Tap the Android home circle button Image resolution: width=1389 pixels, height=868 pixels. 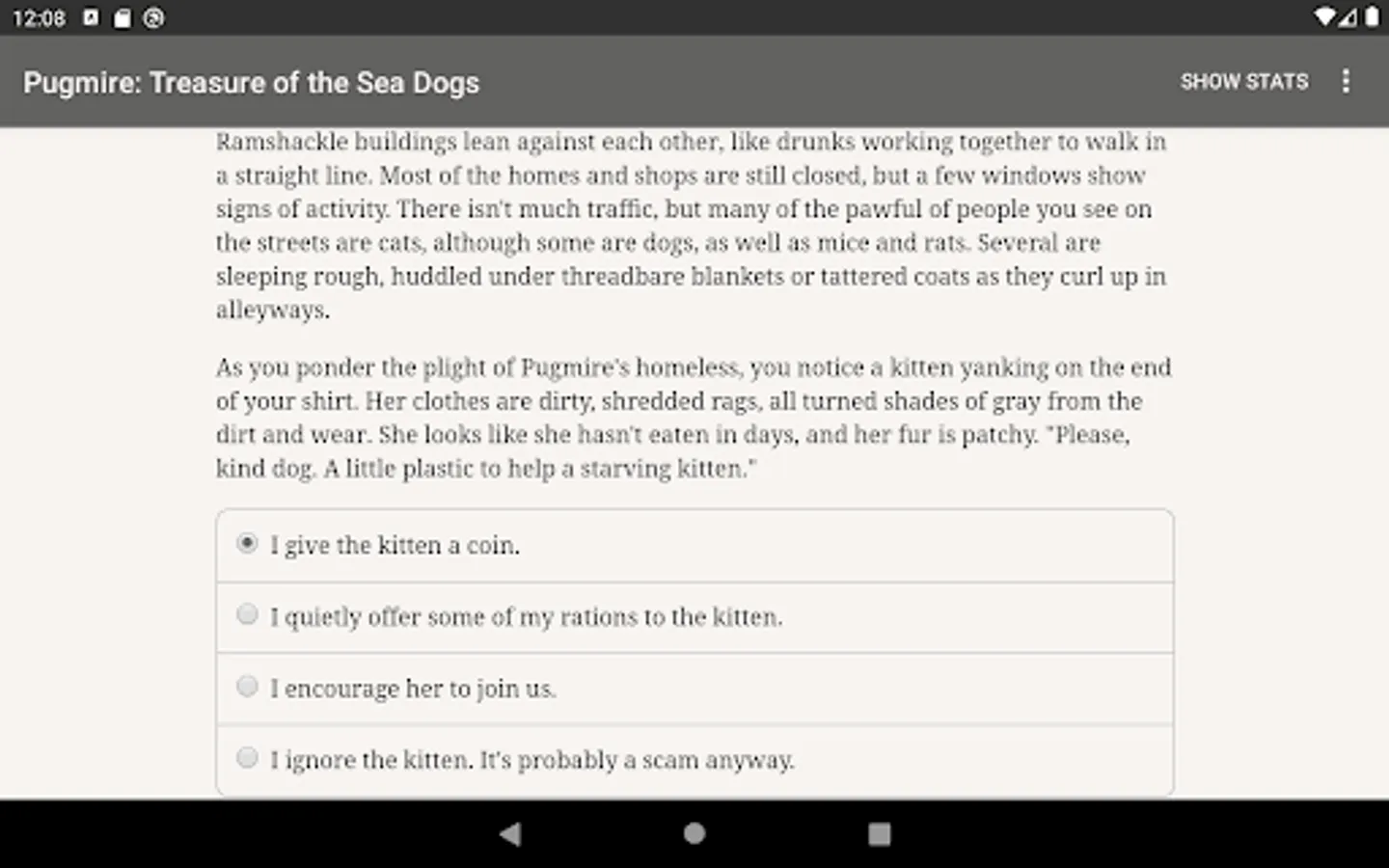694,833
